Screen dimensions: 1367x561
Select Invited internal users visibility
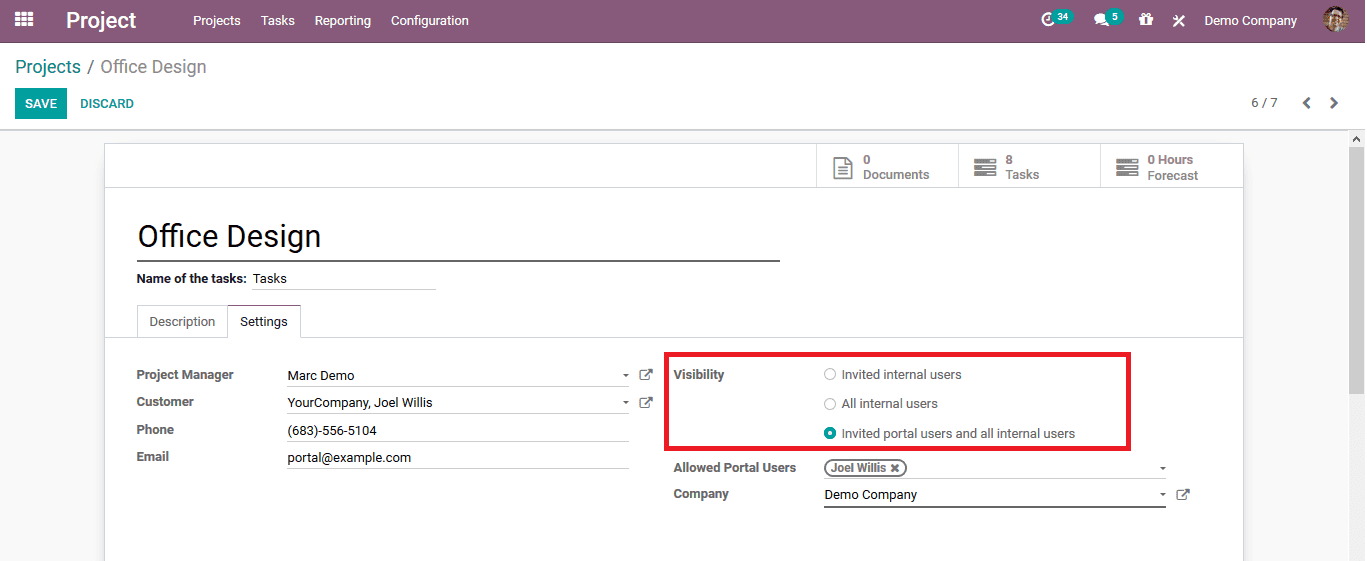[x=830, y=375]
